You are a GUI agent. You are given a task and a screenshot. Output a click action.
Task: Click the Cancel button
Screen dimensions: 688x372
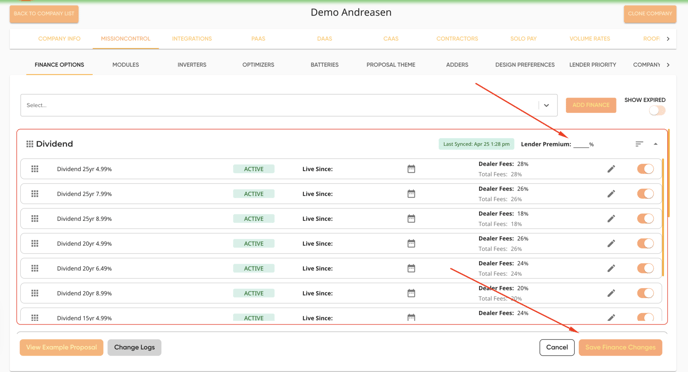coord(557,347)
